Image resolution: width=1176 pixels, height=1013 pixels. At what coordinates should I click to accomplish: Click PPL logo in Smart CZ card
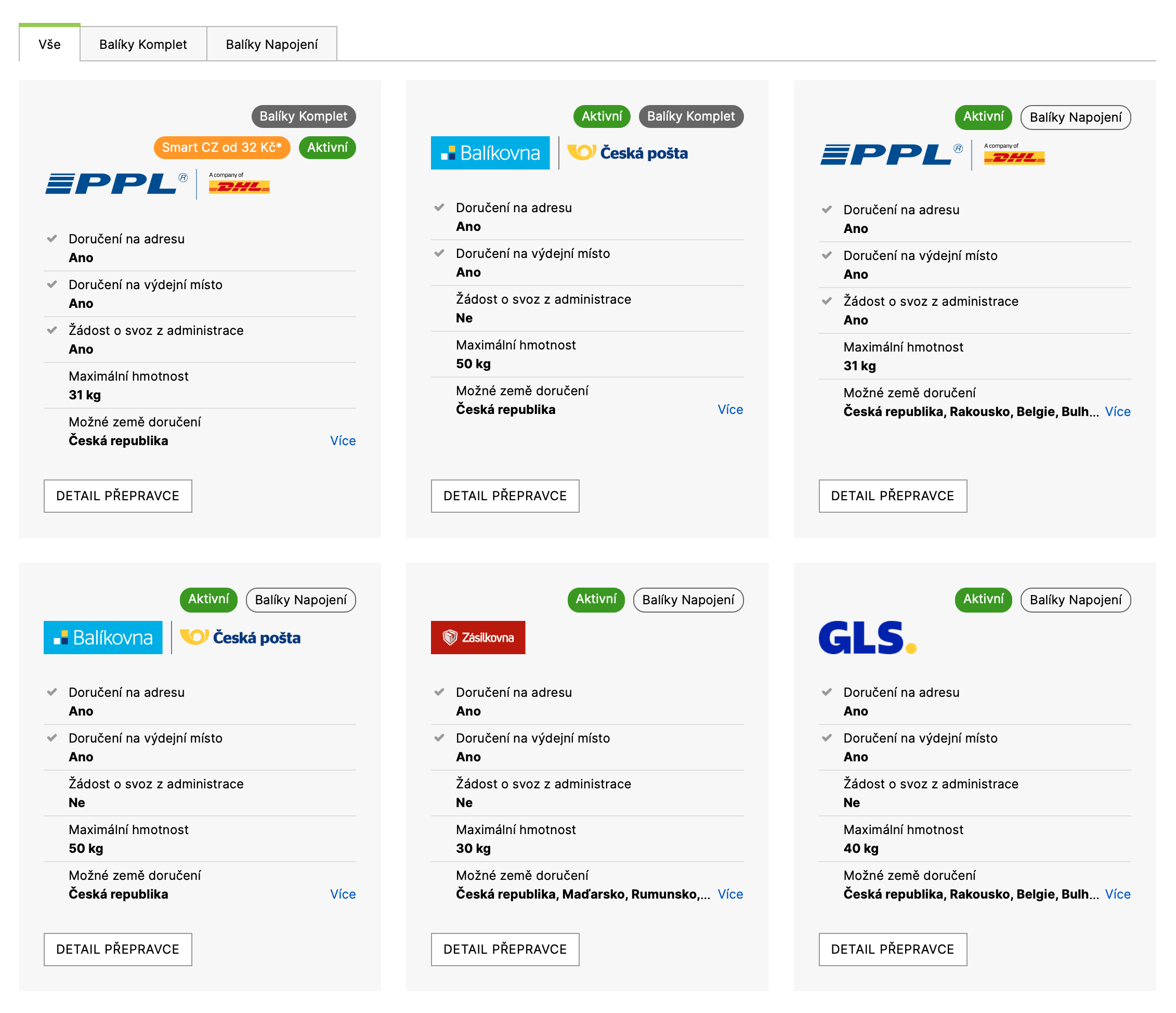click(117, 184)
